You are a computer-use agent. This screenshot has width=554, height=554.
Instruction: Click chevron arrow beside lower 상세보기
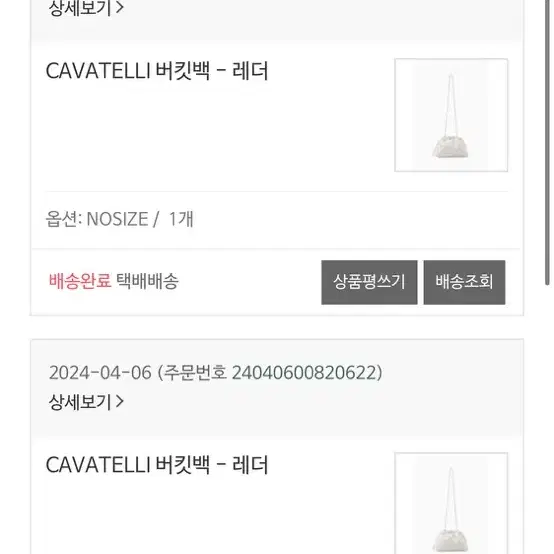click(120, 402)
